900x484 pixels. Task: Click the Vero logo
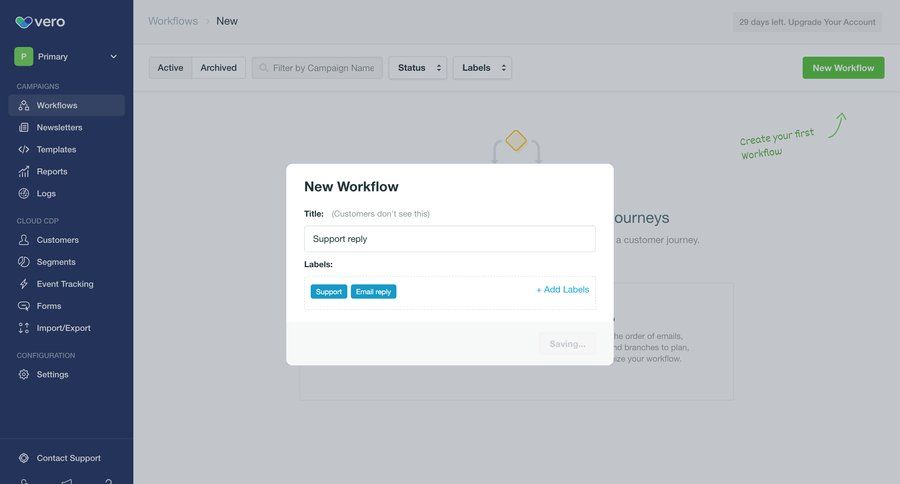pos(40,22)
